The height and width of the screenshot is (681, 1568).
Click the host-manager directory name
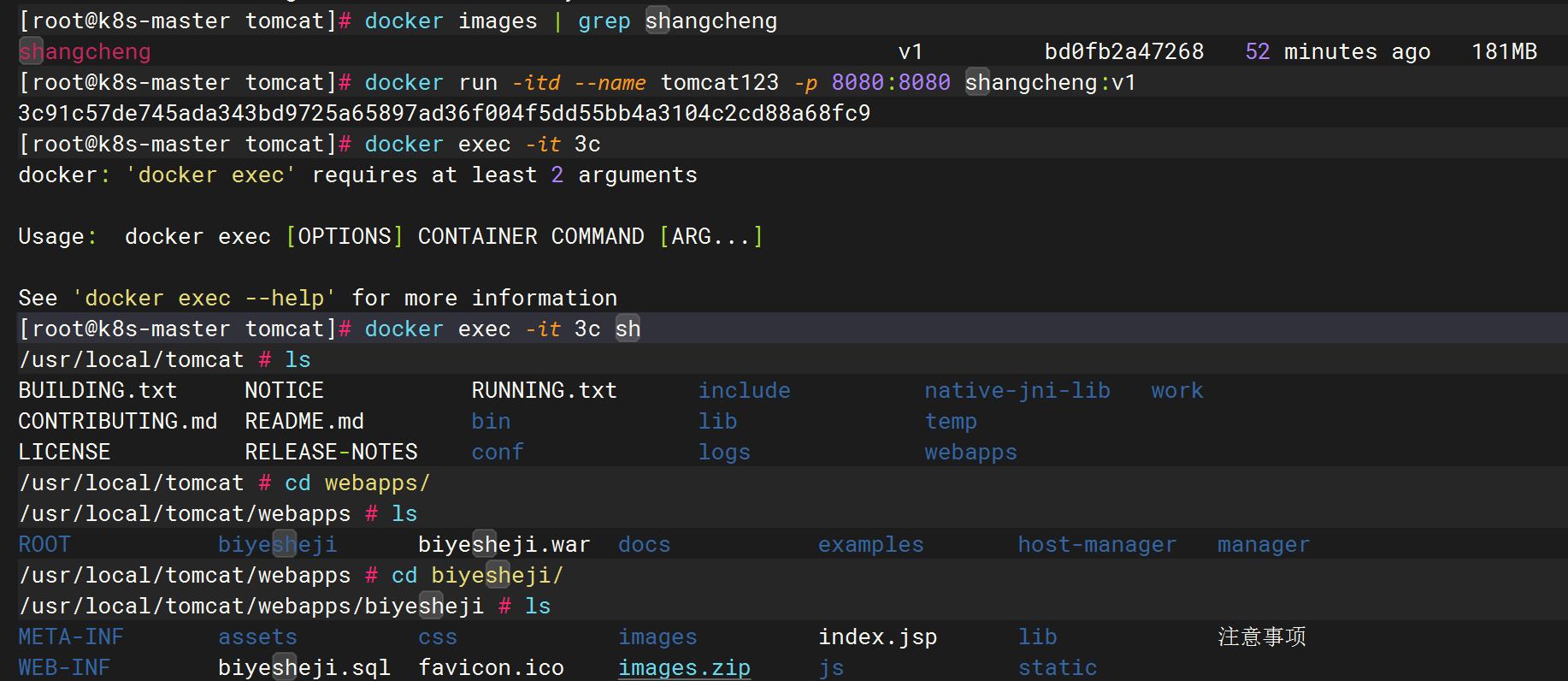(1097, 545)
